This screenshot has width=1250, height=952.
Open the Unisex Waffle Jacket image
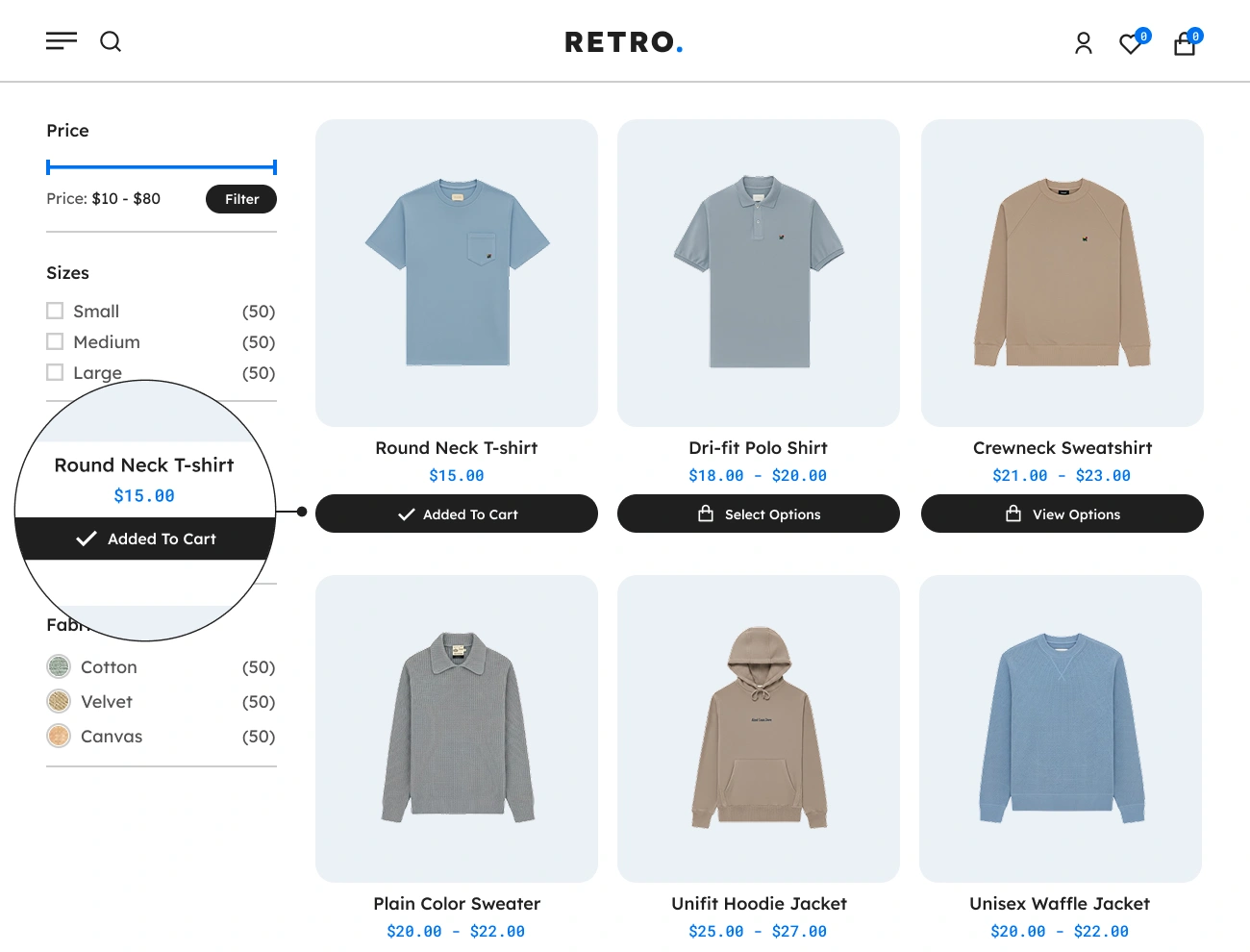click(1061, 729)
